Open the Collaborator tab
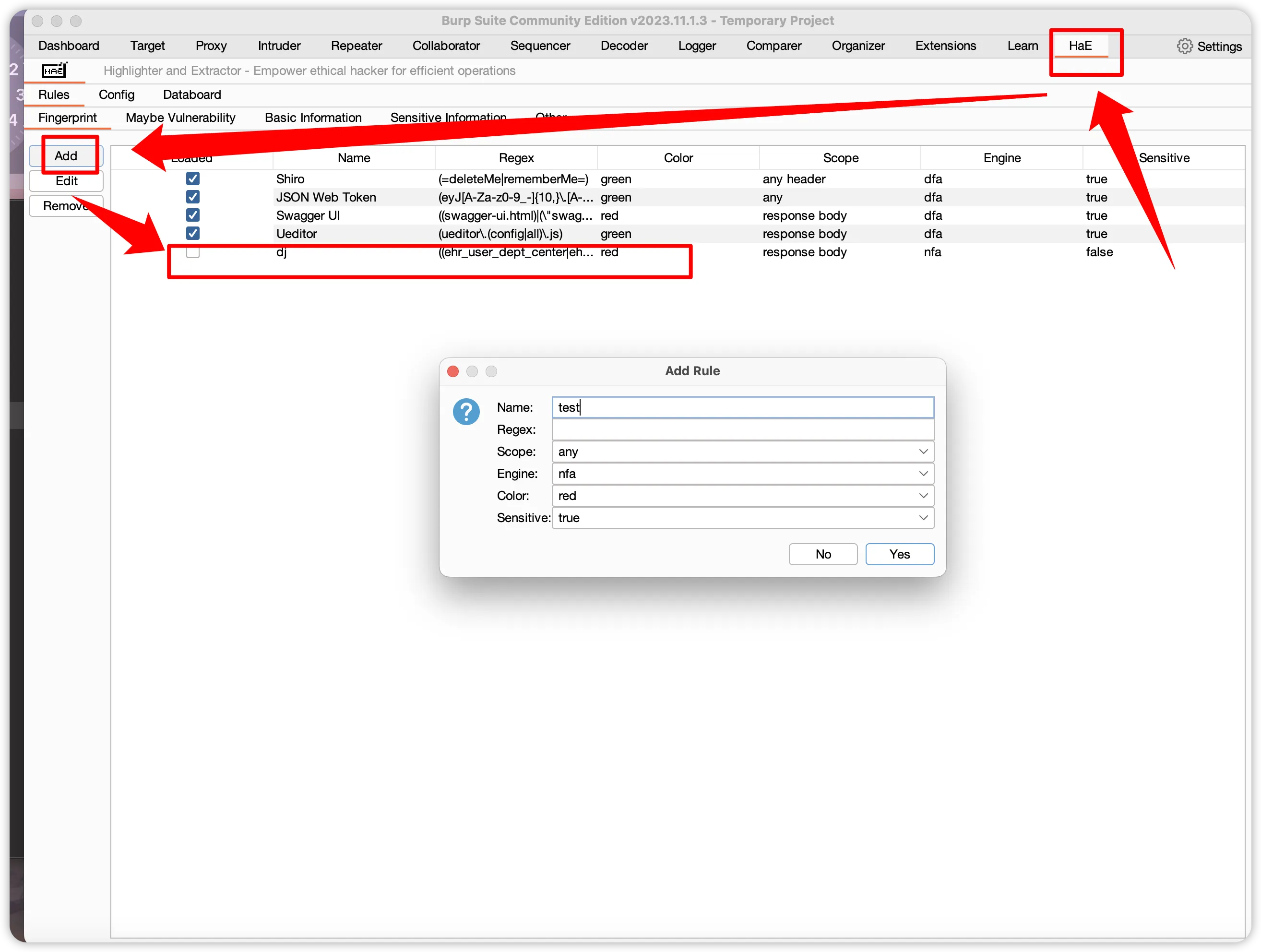This screenshot has height=952, width=1261. (x=446, y=46)
